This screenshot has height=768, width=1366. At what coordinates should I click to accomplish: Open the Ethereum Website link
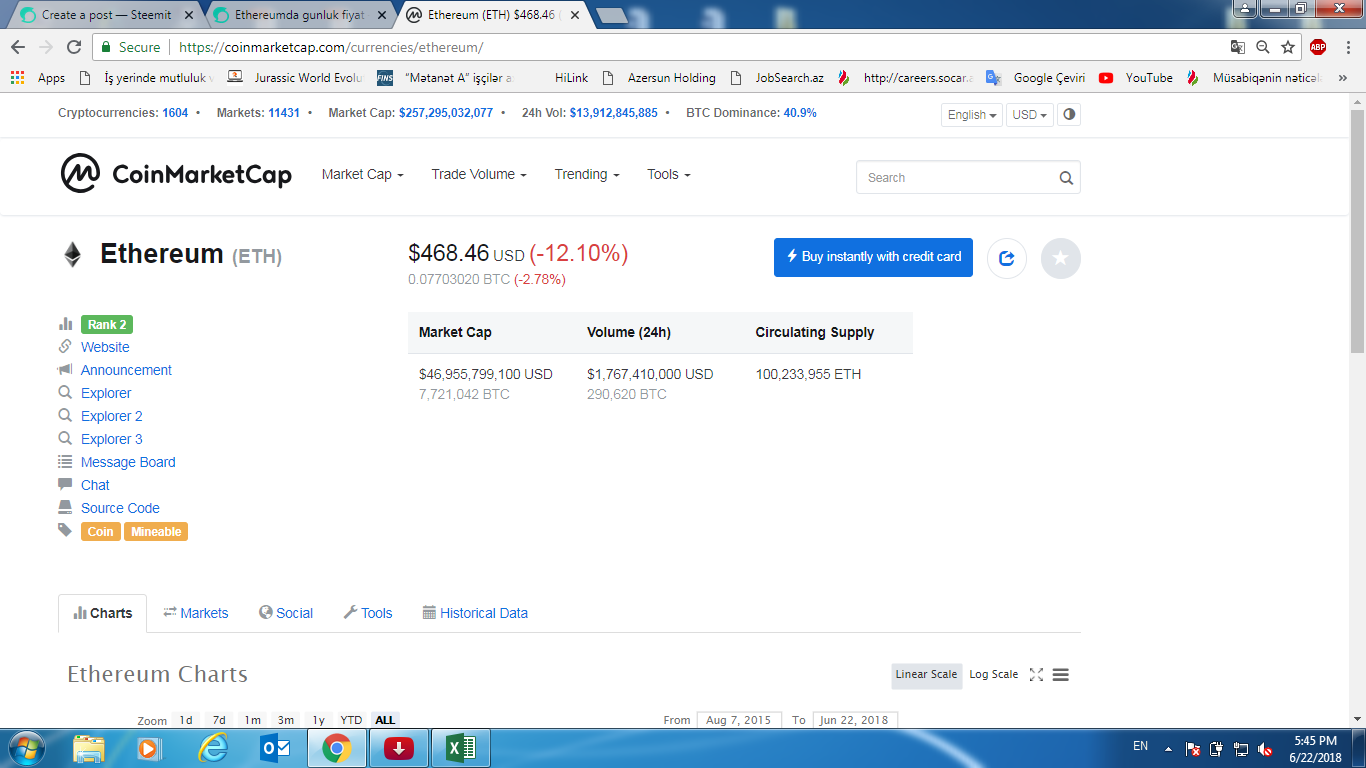click(105, 347)
